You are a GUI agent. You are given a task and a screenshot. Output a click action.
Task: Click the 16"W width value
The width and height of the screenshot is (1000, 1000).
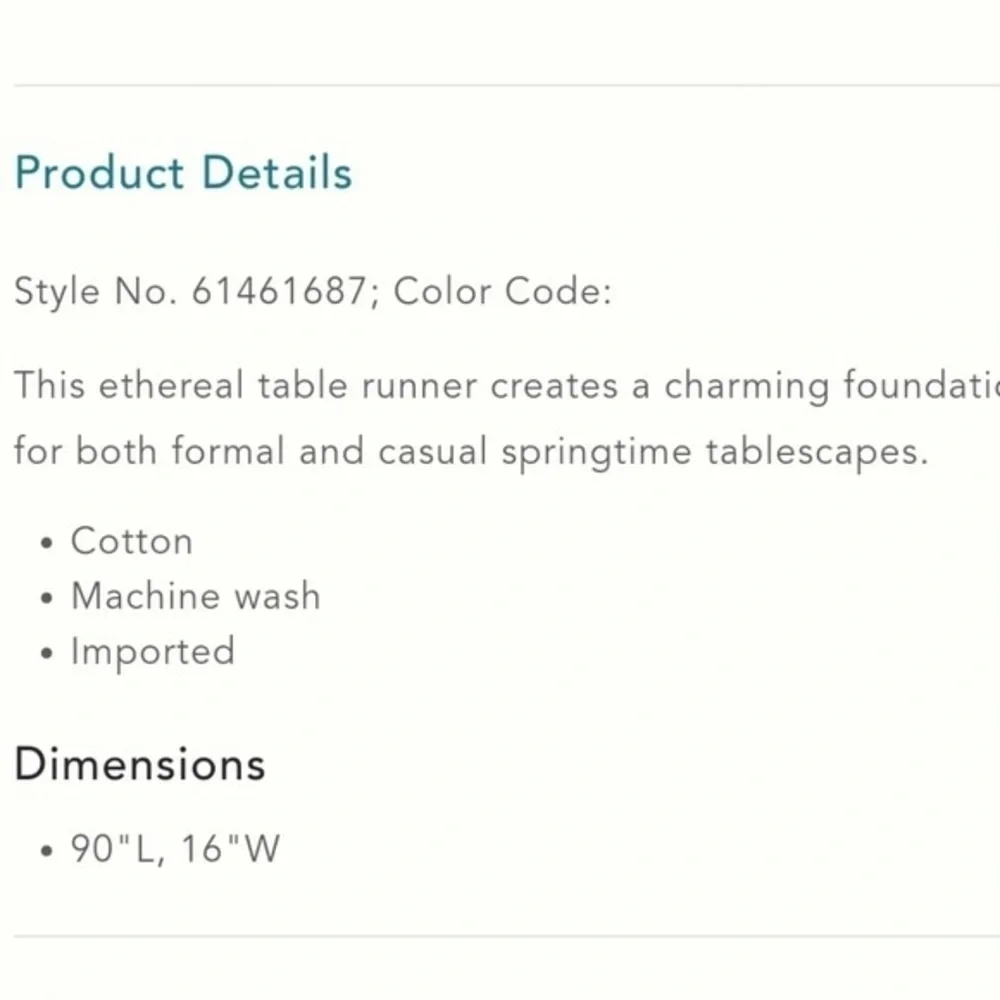coord(231,848)
